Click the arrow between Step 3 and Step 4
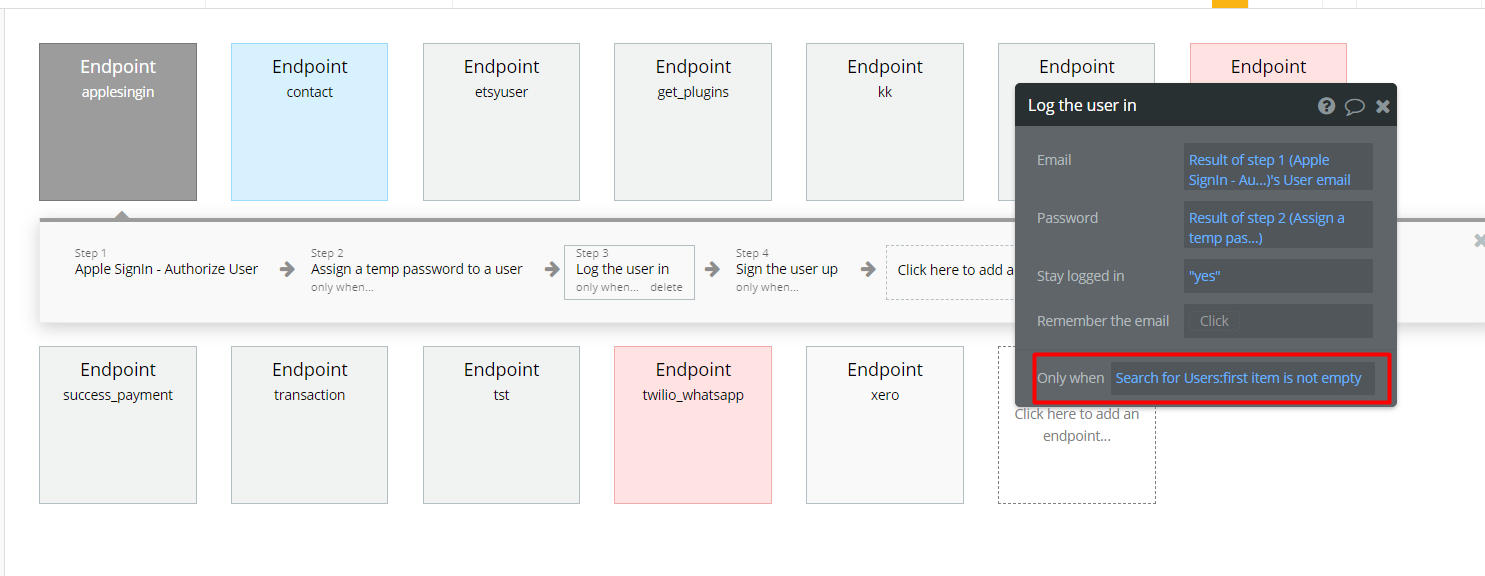 (712, 269)
